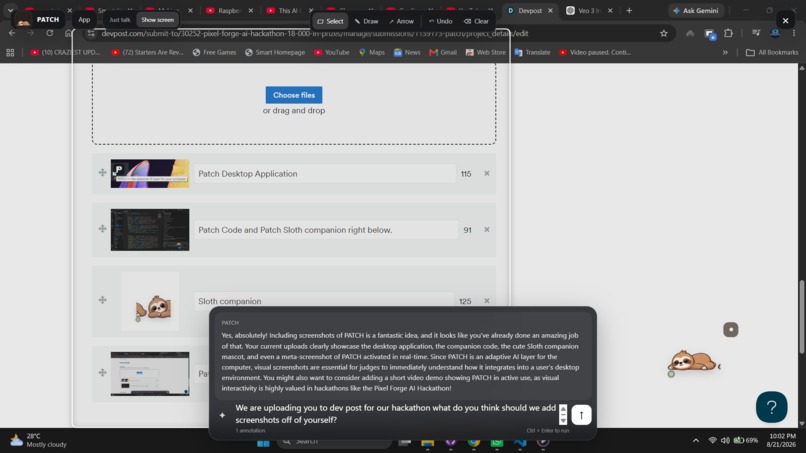Open the Ask Gemini panel

[x=695, y=10]
